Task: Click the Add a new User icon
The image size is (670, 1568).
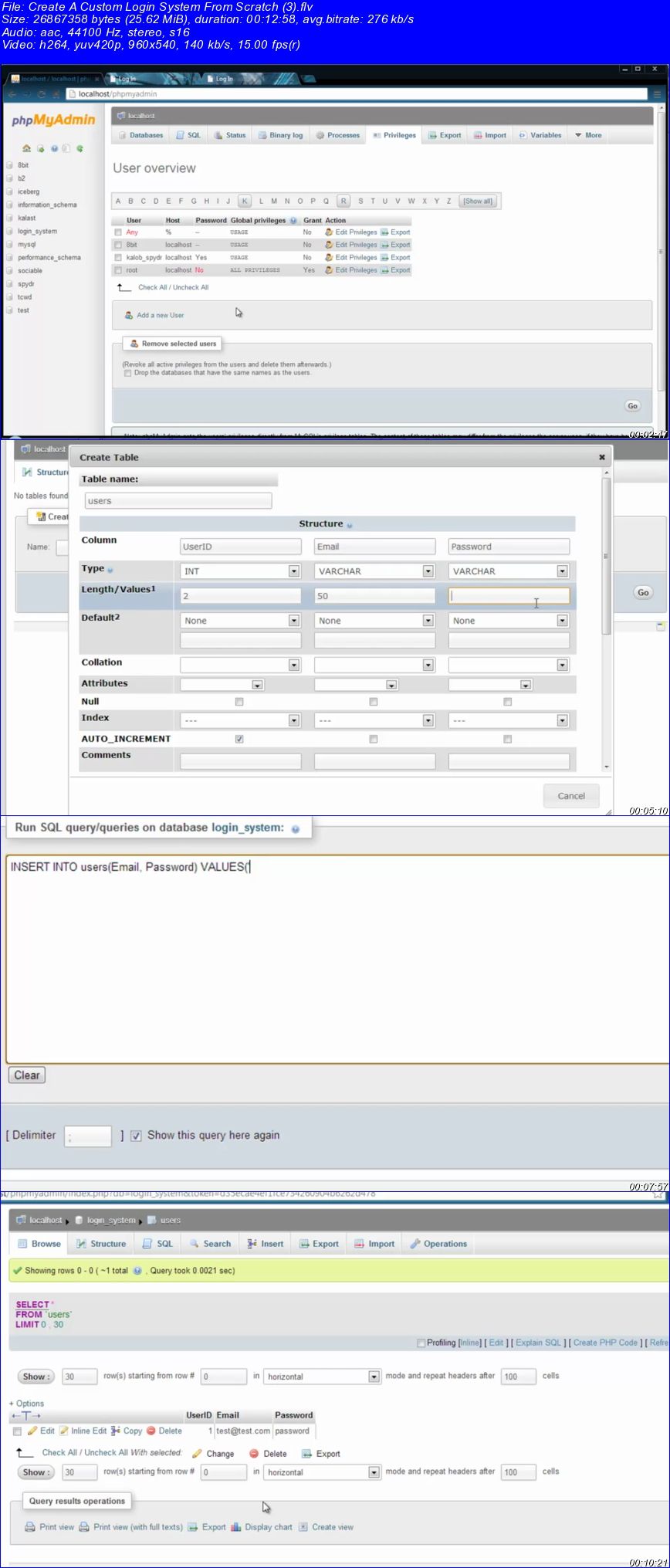Action: click(129, 315)
